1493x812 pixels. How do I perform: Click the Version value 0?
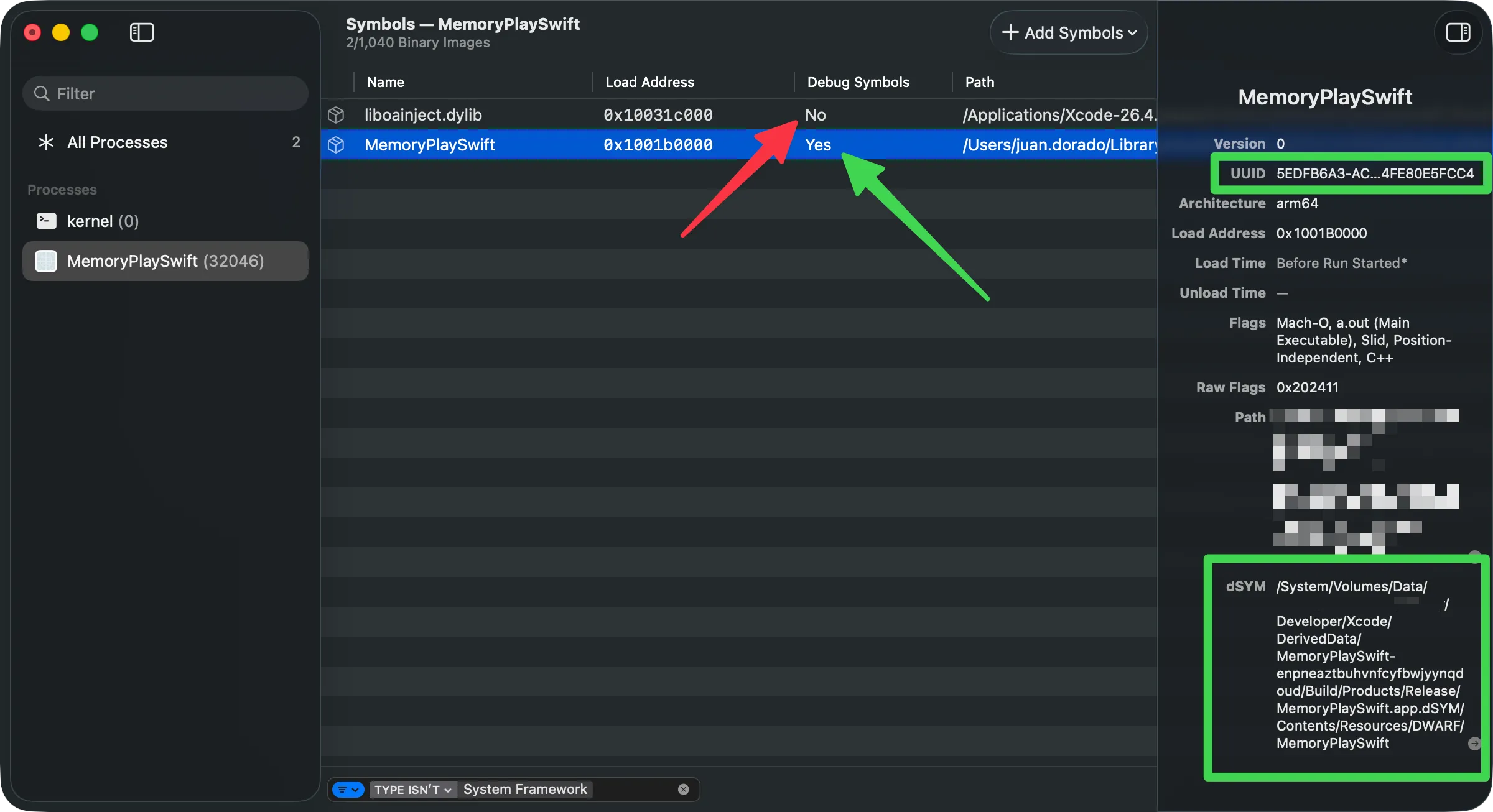pos(1281,144)
